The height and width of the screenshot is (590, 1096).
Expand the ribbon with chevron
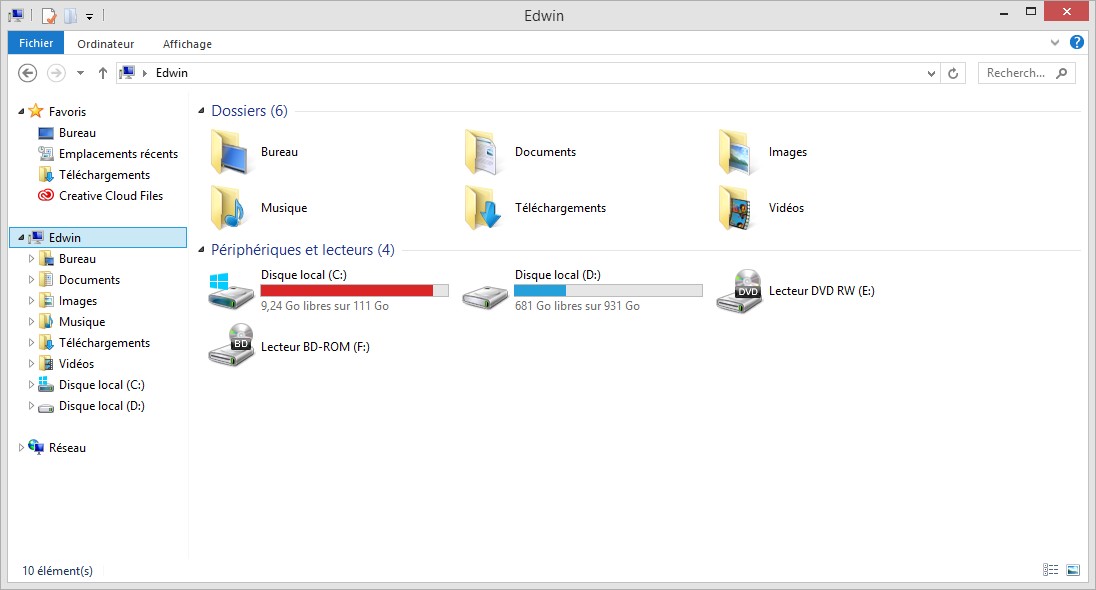pyautogui.click(x=1055, y=43)
